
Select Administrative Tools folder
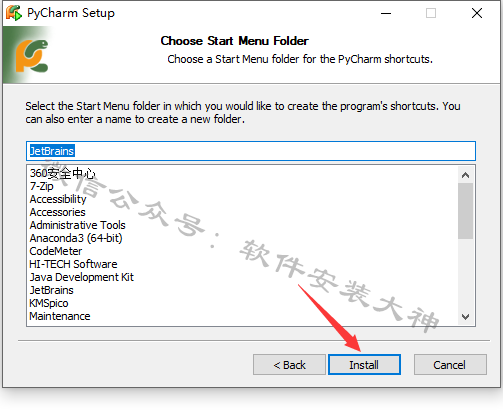pyautogui.click(x=77, y=225)
